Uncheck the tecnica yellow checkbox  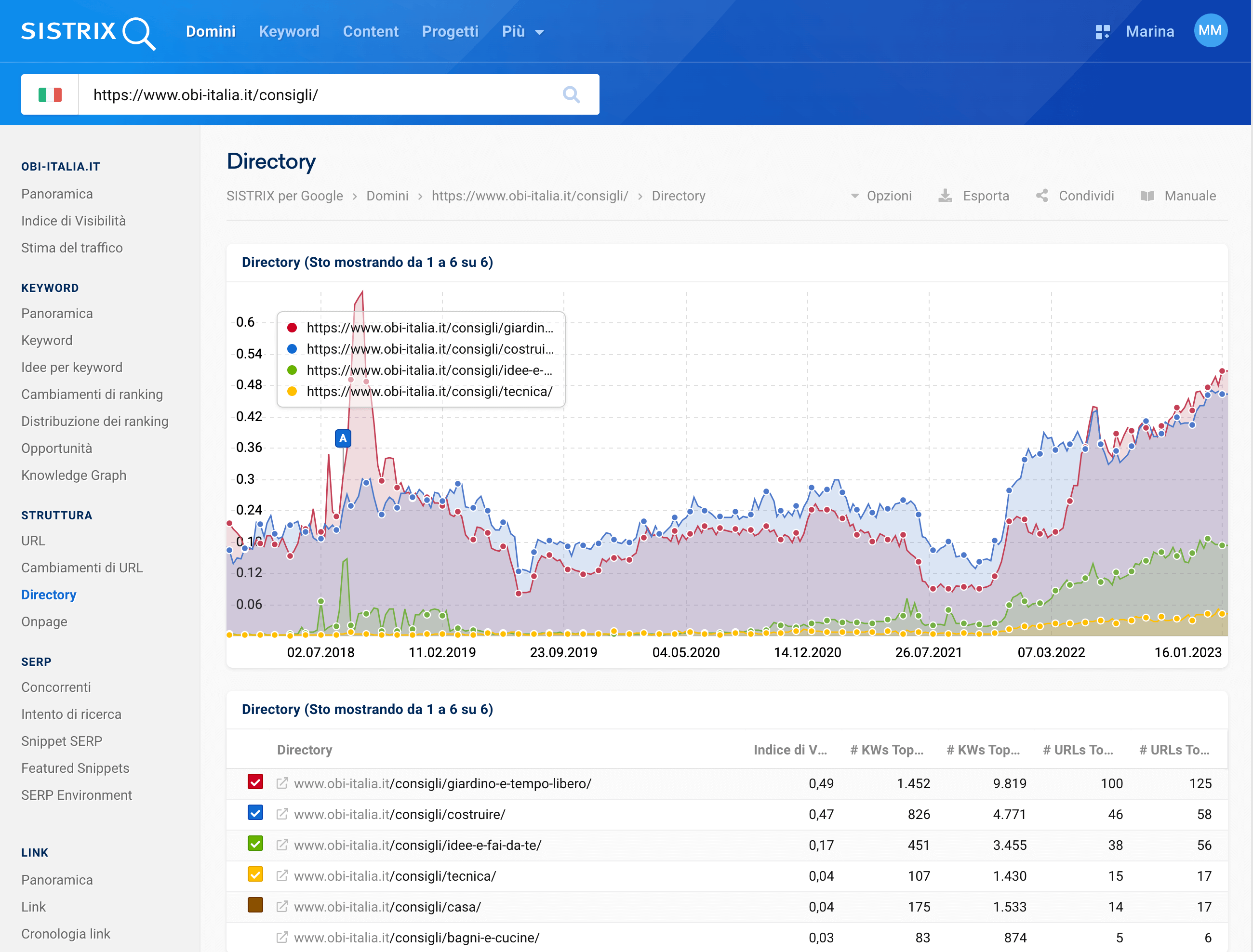coord(255,875)
